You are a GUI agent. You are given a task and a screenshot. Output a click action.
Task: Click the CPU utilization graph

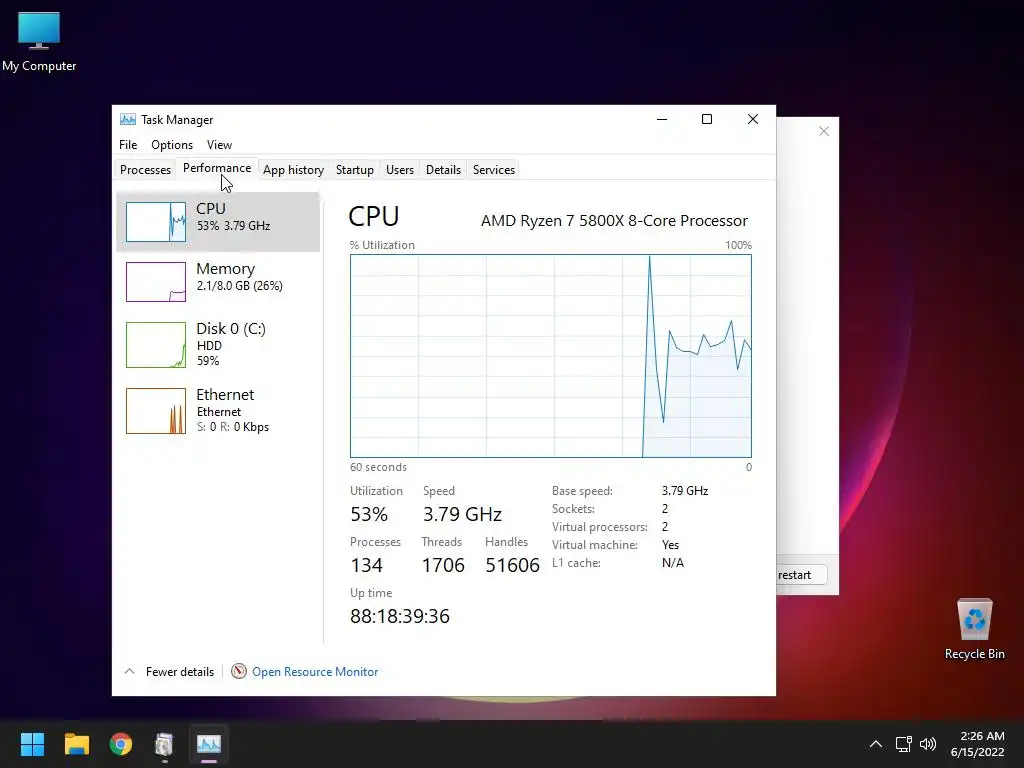pyautogui.click(x=551, y=356)
